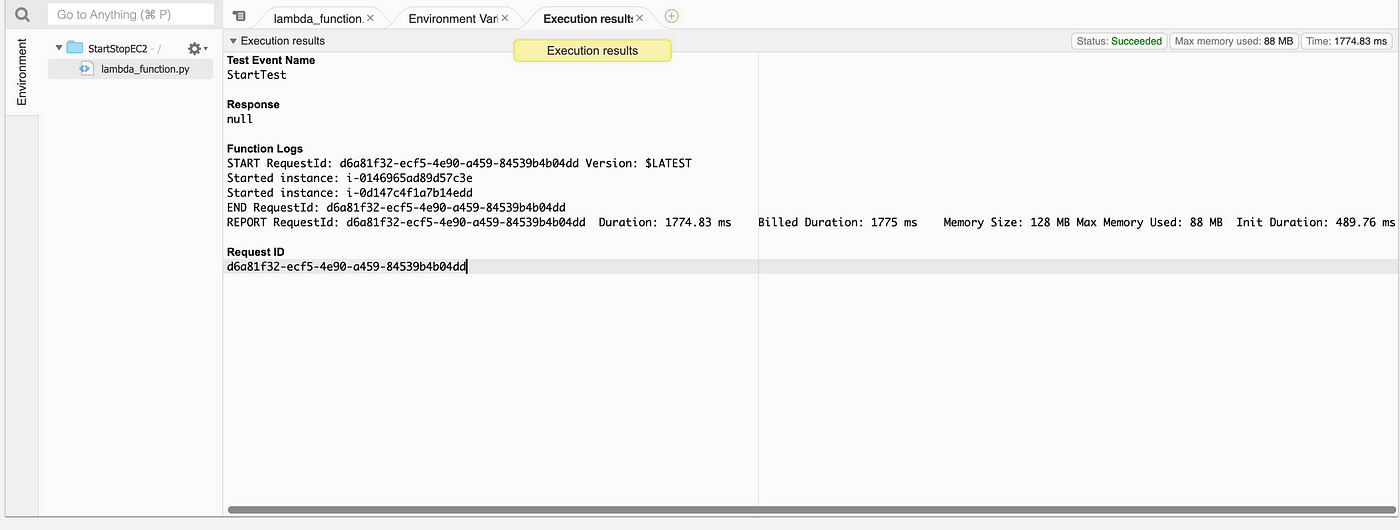This screenshot has width=1400, height=530.
Task: Close the lambda_function tab
Action: (371, 18)
